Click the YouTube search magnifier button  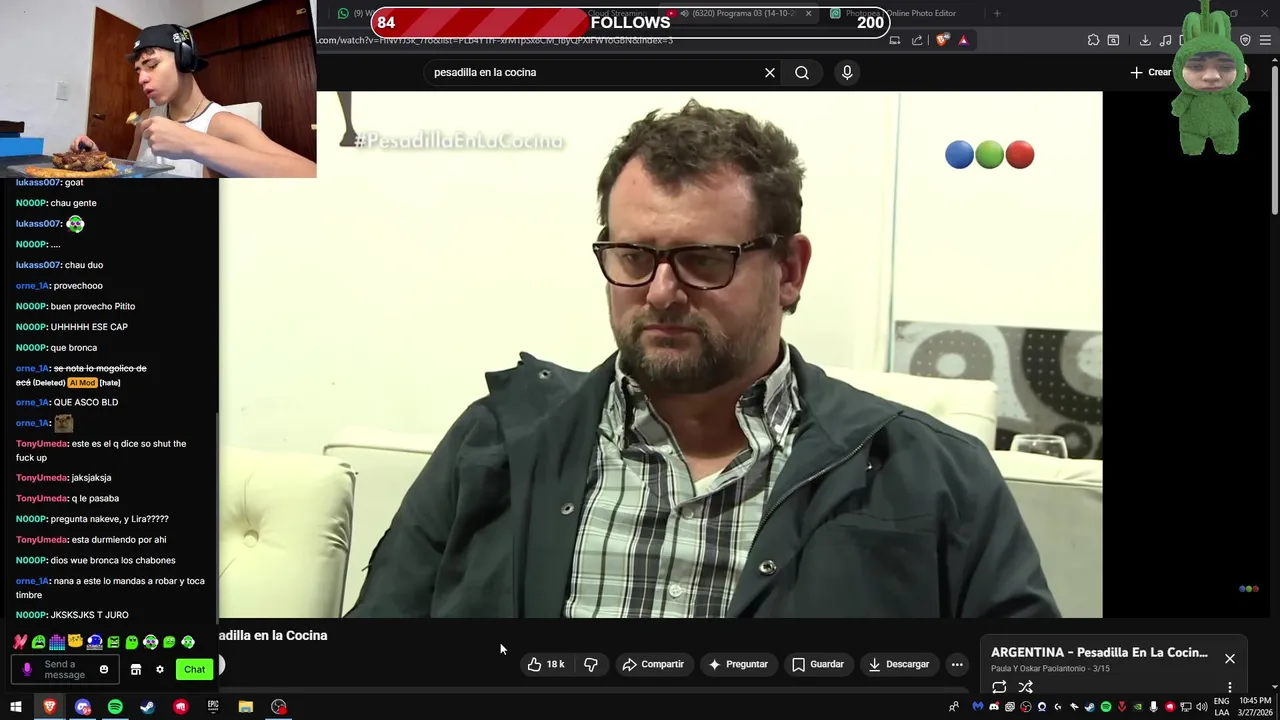click(x=802, y=72)
